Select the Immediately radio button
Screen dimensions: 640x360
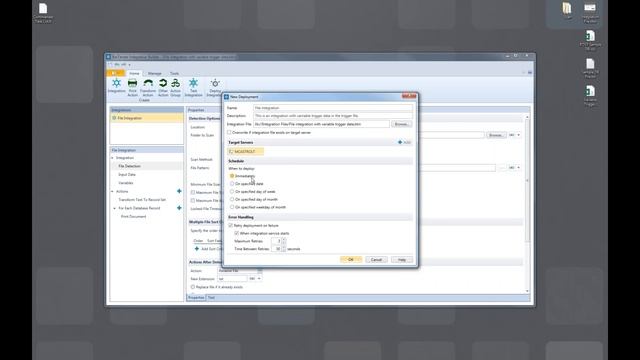232,176
